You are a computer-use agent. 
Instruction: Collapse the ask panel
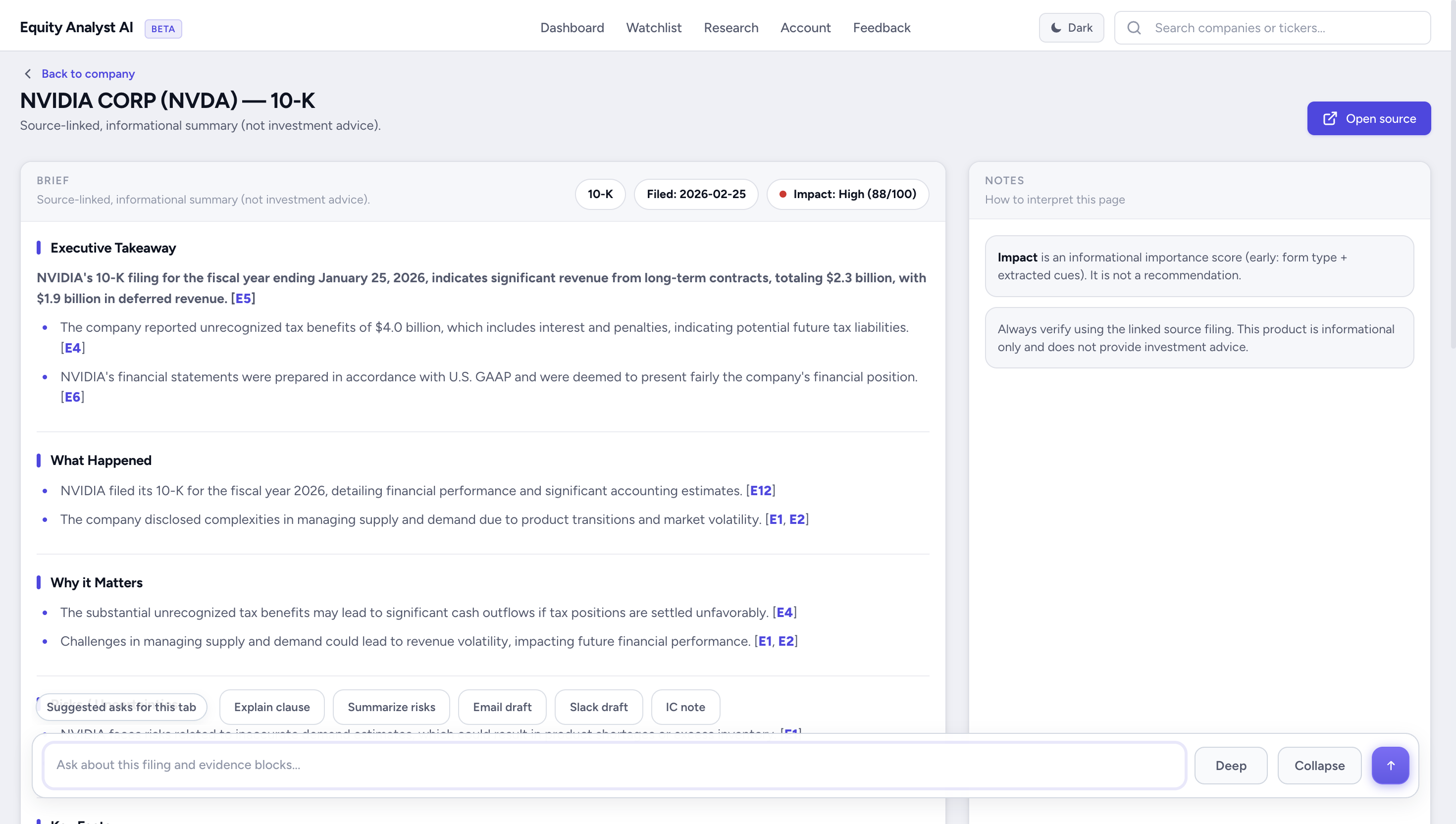point(1319,765)
